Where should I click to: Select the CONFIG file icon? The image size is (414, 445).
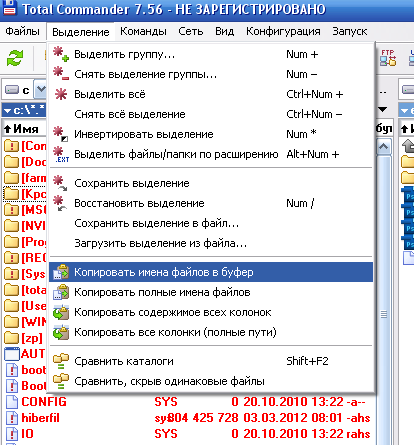(12, 402)
